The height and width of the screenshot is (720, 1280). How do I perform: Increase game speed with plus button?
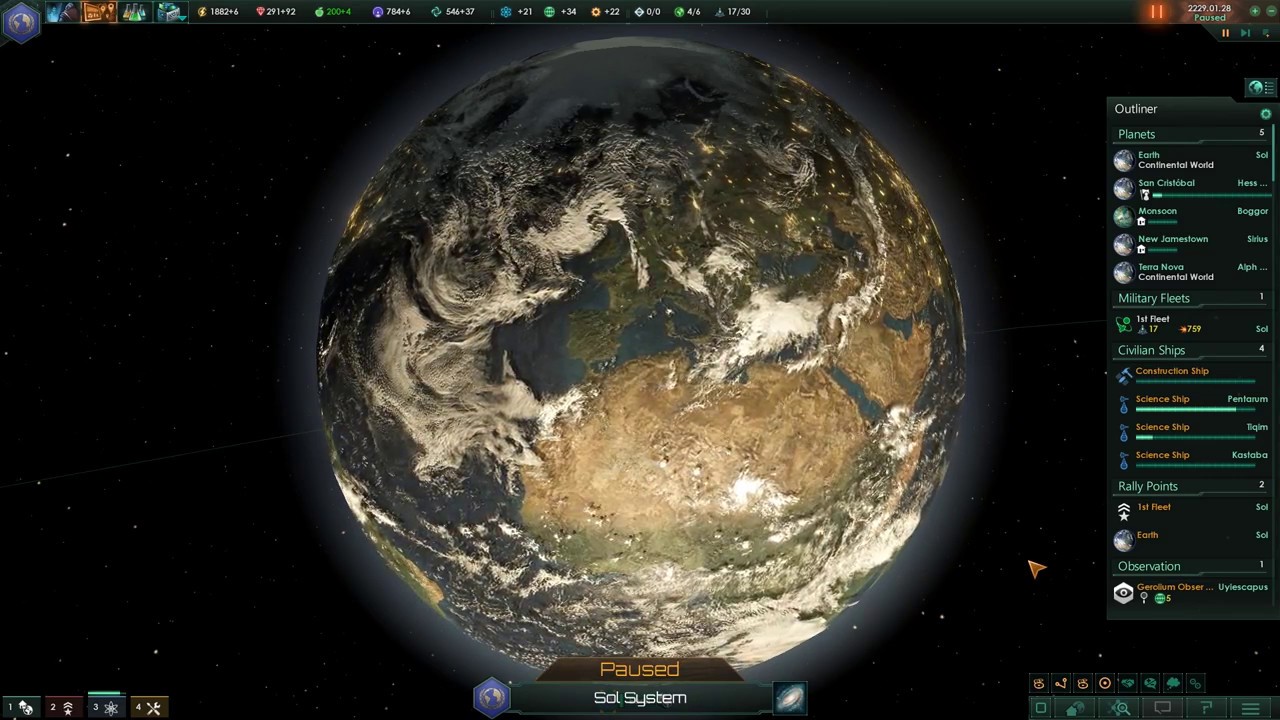point(1255,11)
